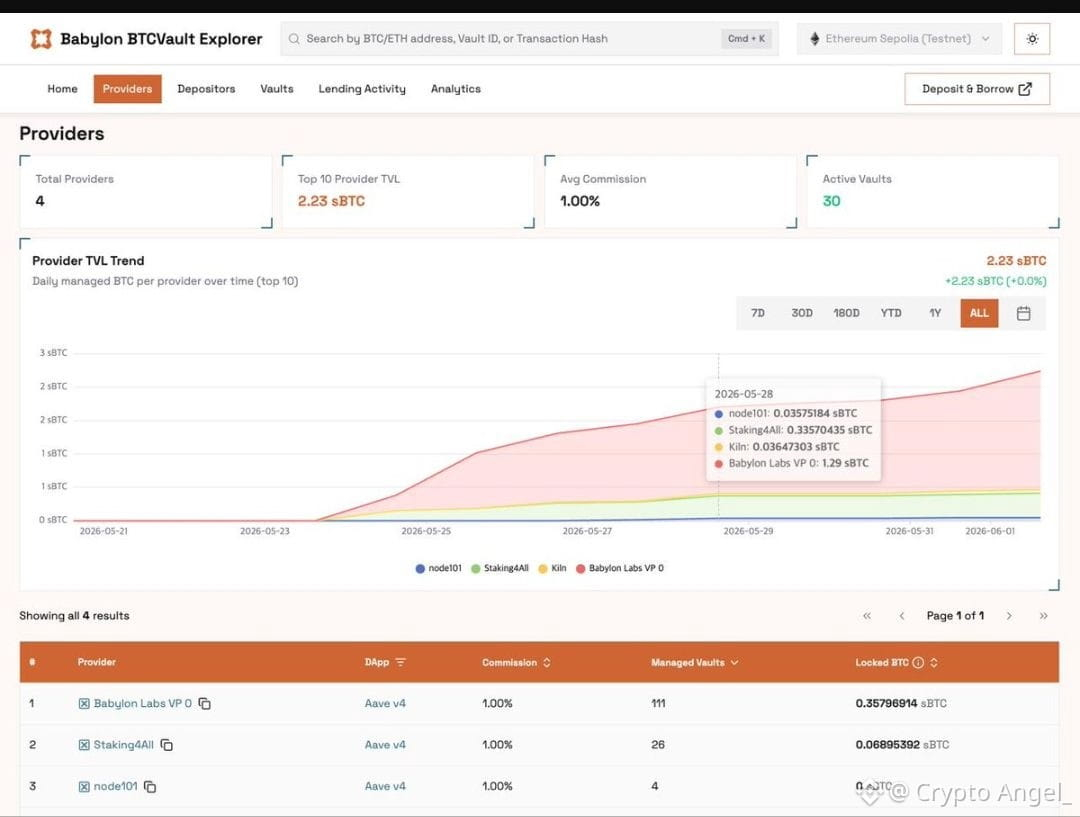Click the Avg Commission 1.00% value
The width and height of the screenshot is (1080, 817).
tap(580, 201)
